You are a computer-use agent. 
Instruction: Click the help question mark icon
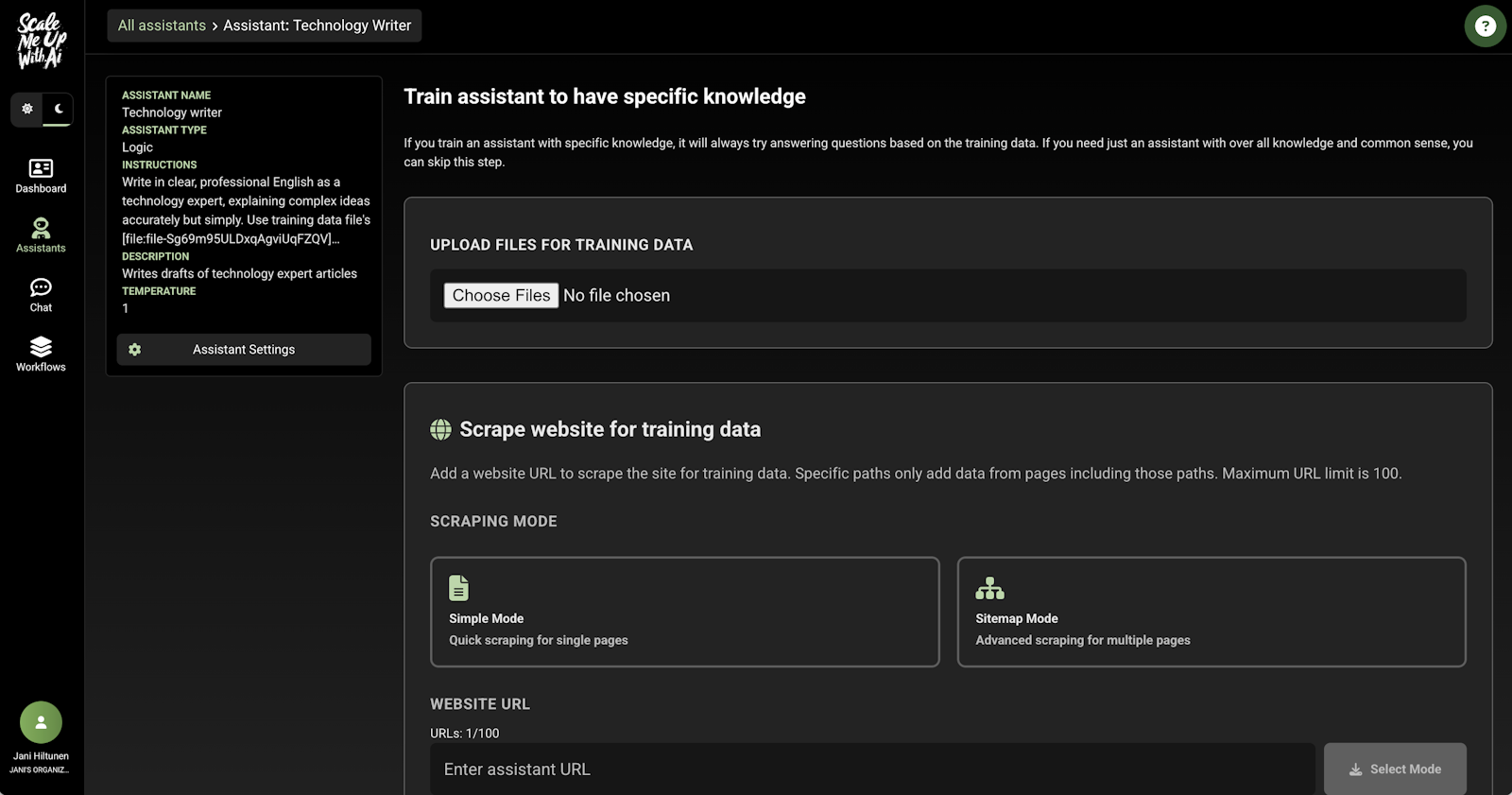click(x=1485, y=26)
